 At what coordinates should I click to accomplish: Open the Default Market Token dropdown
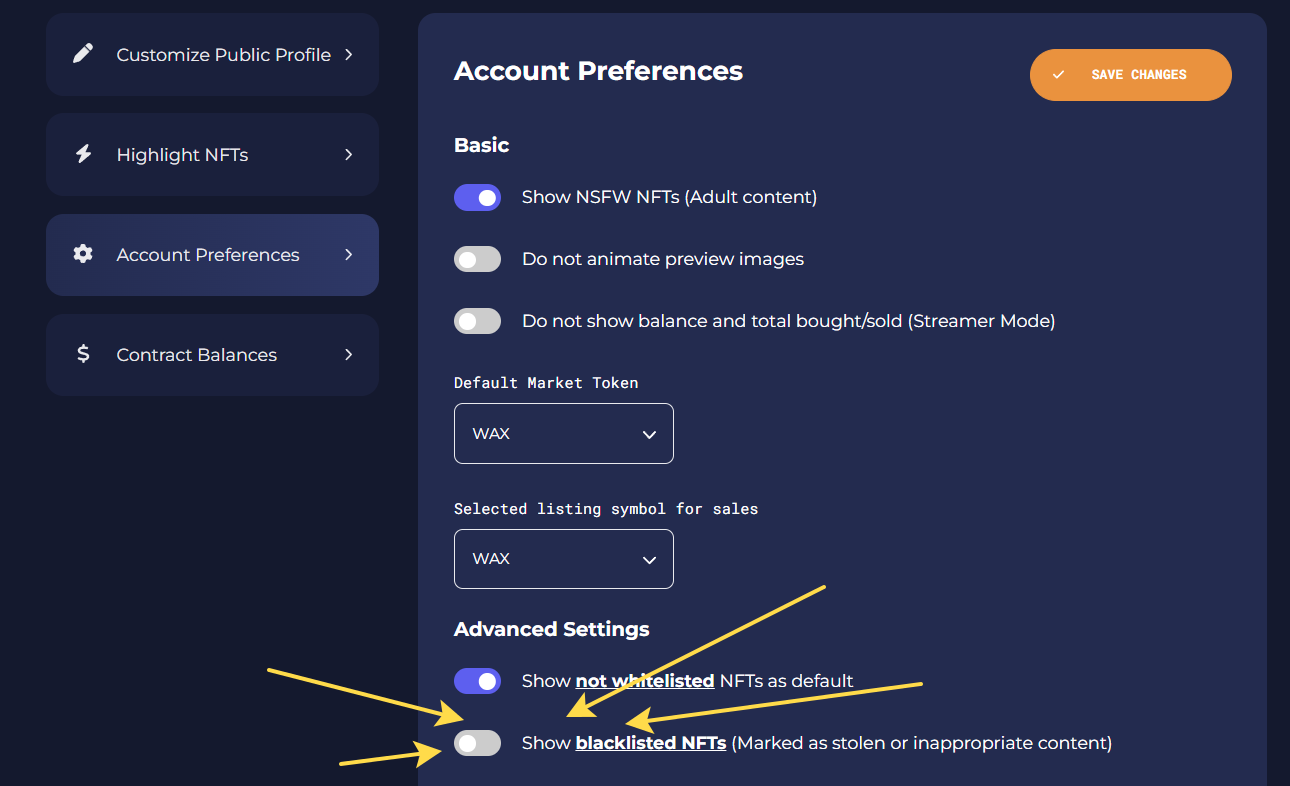point(564,434)
